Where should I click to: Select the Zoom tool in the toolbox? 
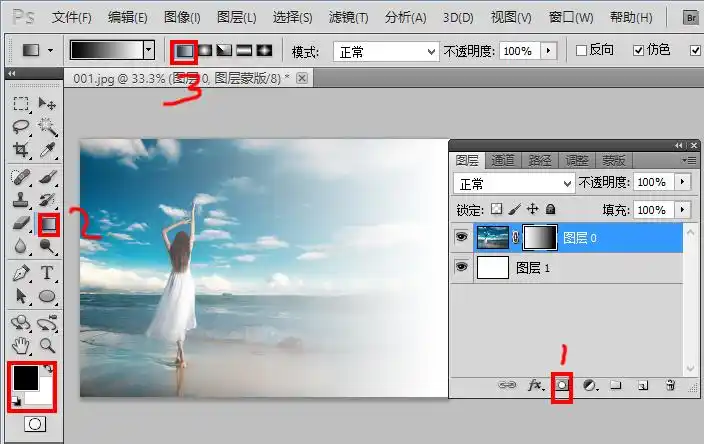click(x=47, y=345)
